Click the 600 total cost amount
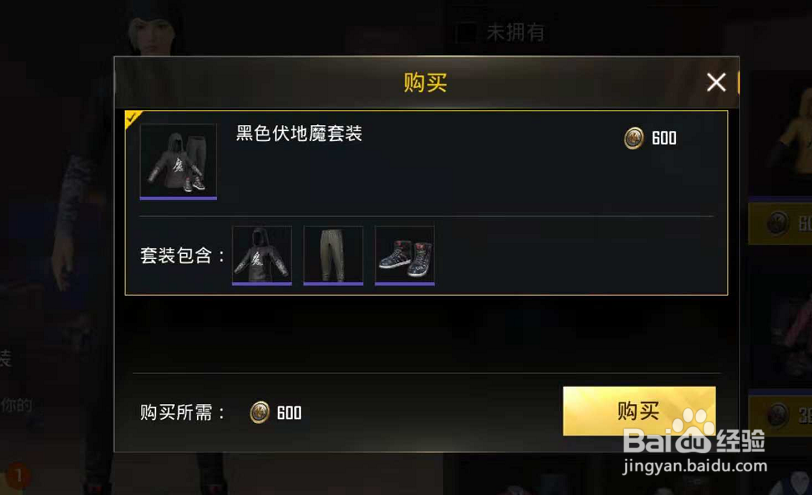Viewport: 812px width, 495px height. click(x=289, y=413)
